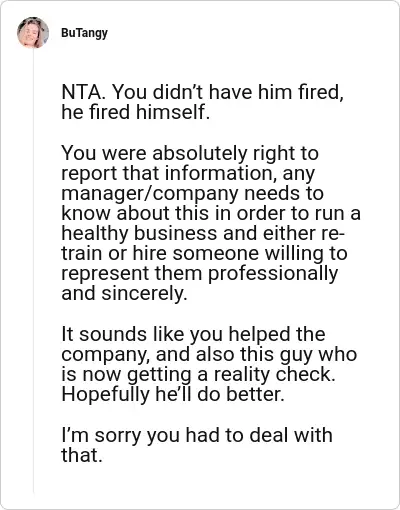Click the phrase "company, and also this guy who"
The image size is (400, 510).
click(209, 354)
